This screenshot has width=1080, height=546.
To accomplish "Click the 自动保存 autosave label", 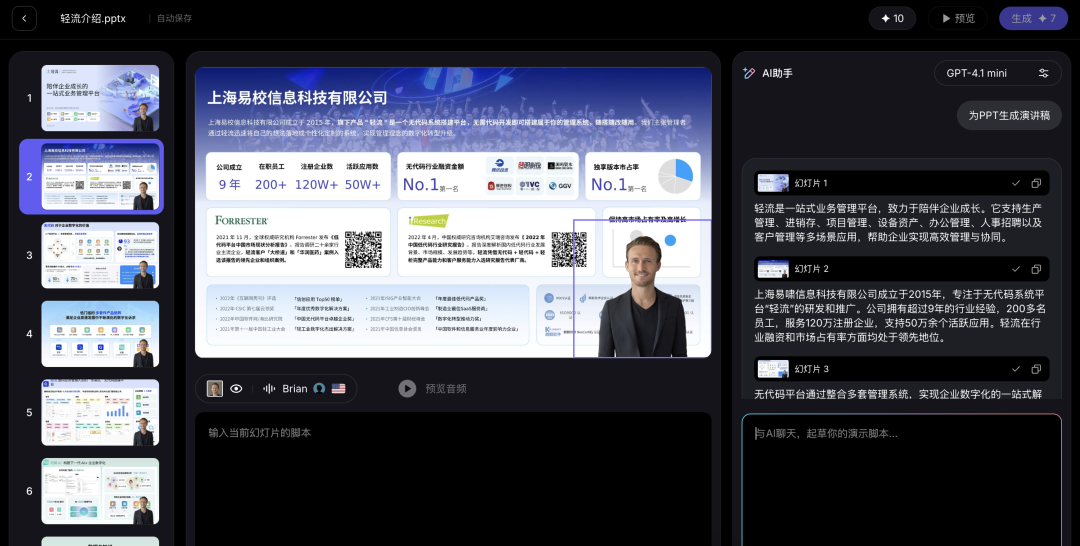I will pos(174,19).
